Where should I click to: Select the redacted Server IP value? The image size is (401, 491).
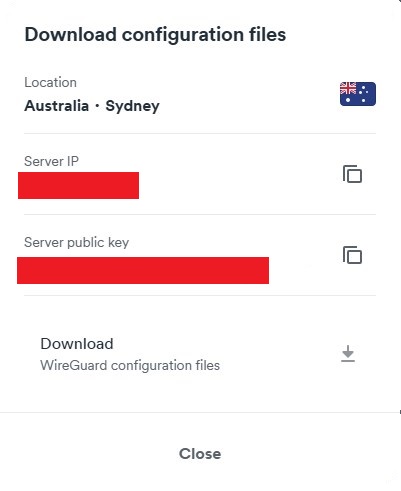[78, 185]
